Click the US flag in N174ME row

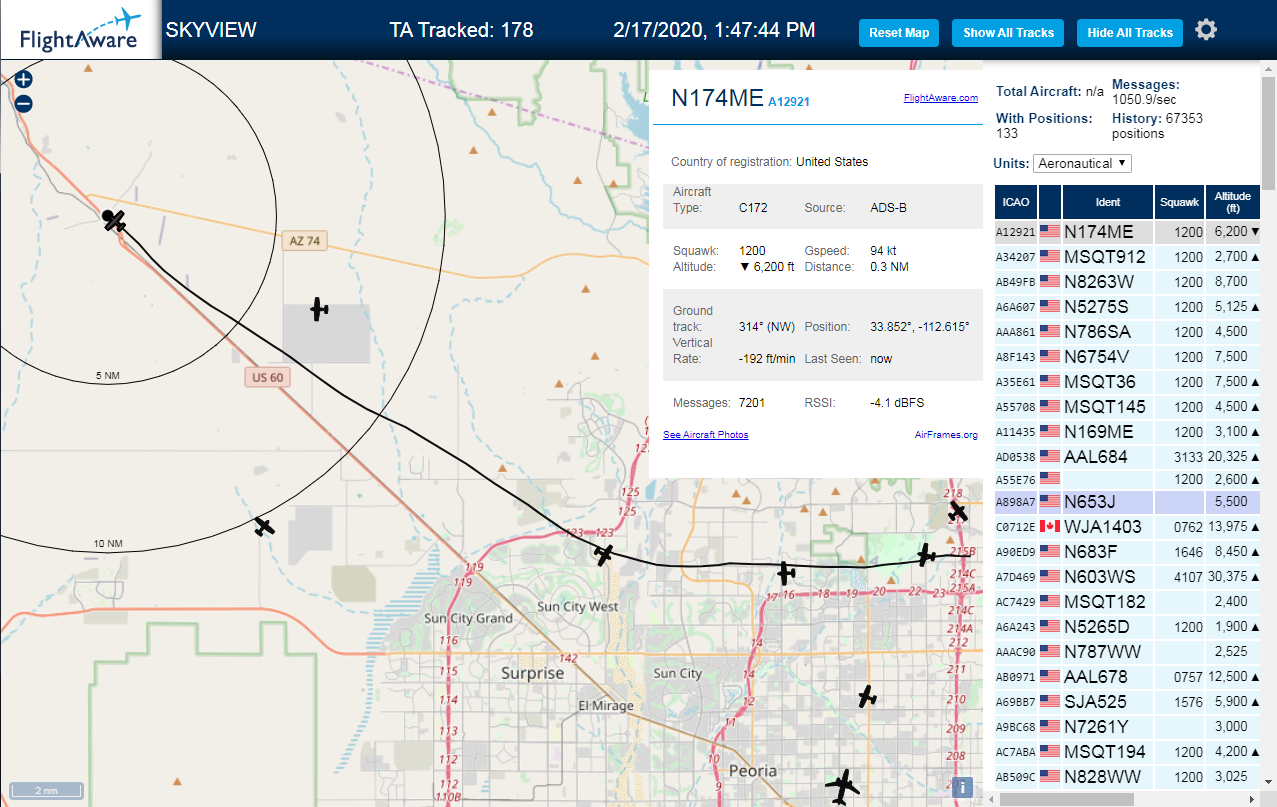1050,232
